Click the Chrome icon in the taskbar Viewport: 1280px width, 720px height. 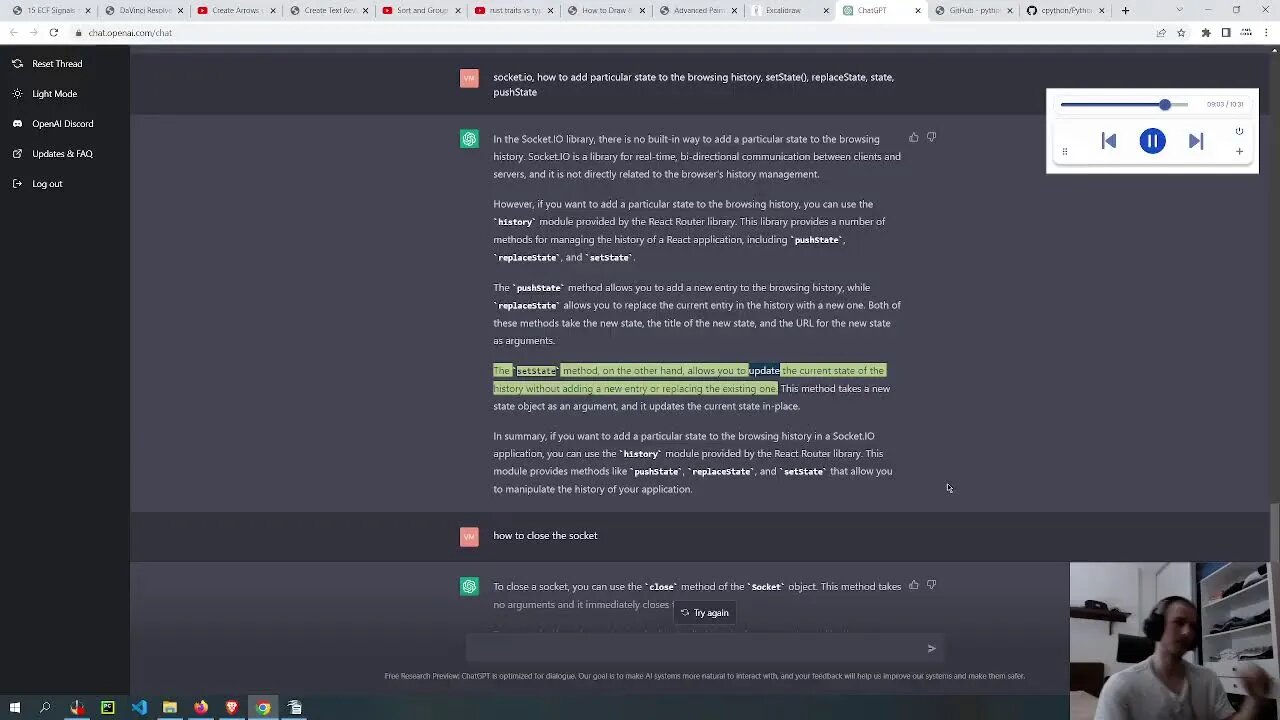pos(263,708)
